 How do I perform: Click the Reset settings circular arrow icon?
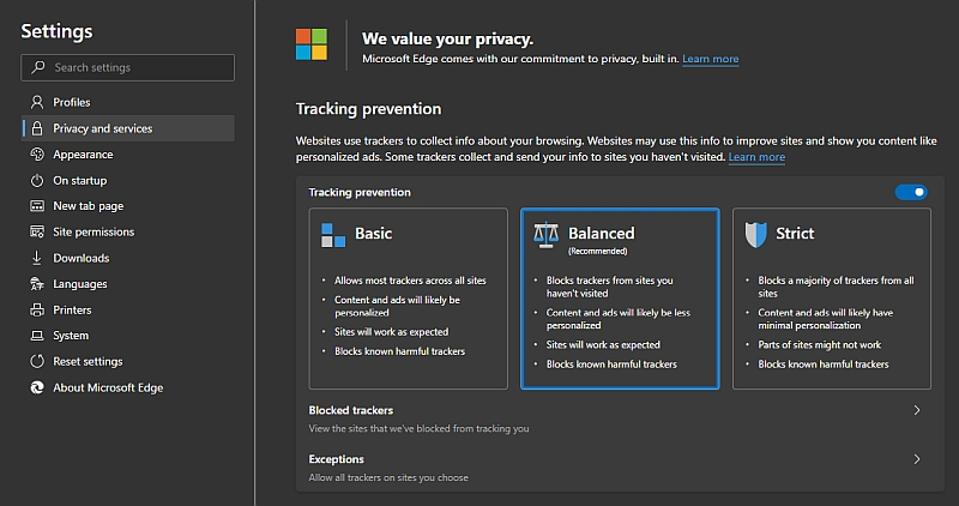pyautogui.click(x=37, y=362)
